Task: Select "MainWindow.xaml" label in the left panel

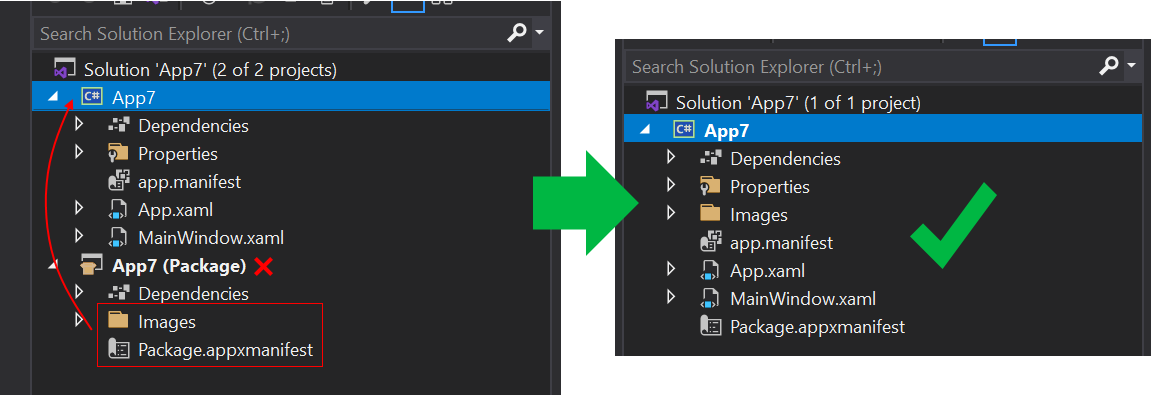Action: 211,238
